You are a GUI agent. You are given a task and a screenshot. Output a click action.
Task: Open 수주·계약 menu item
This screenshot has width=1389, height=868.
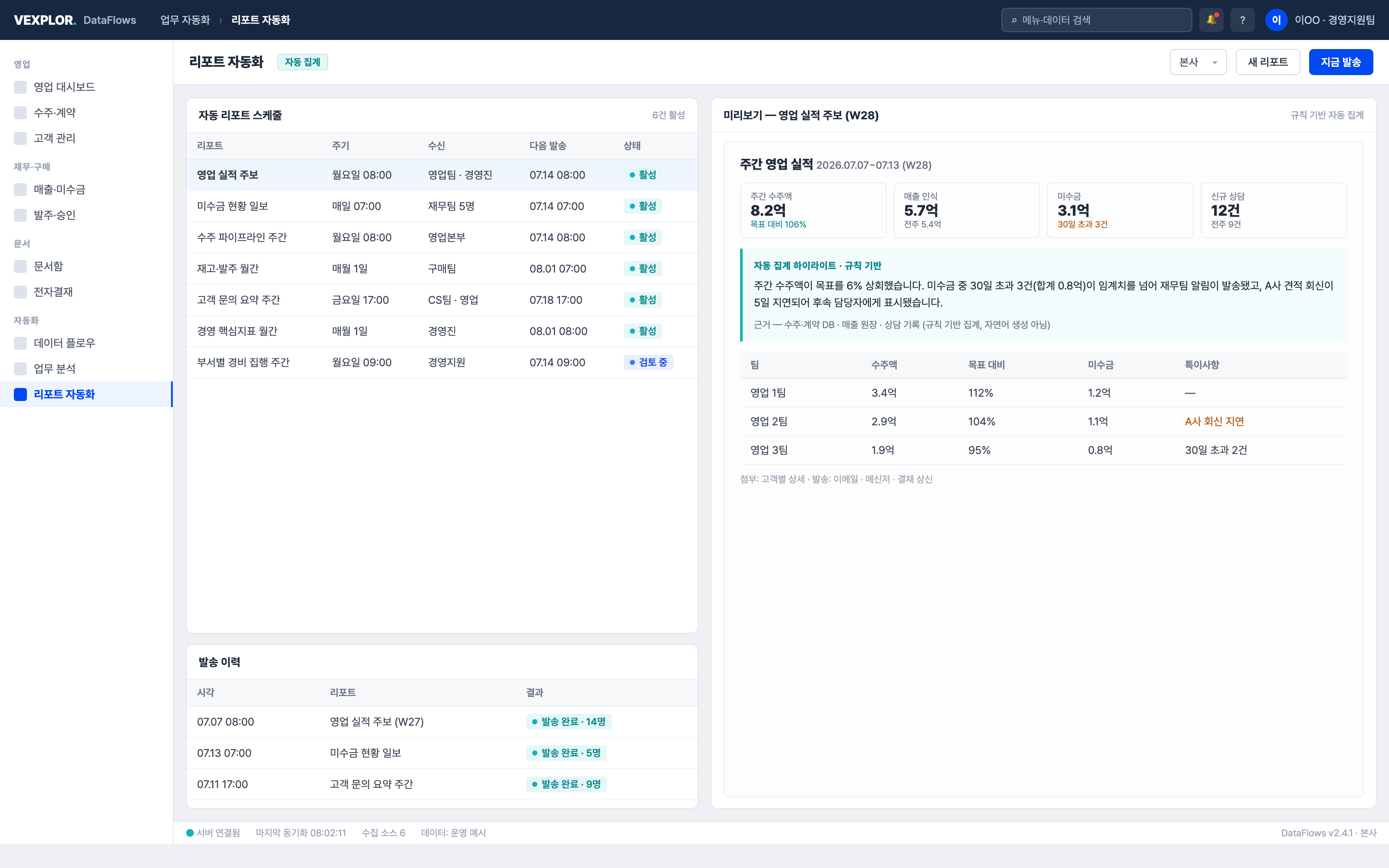pos(86,112)
